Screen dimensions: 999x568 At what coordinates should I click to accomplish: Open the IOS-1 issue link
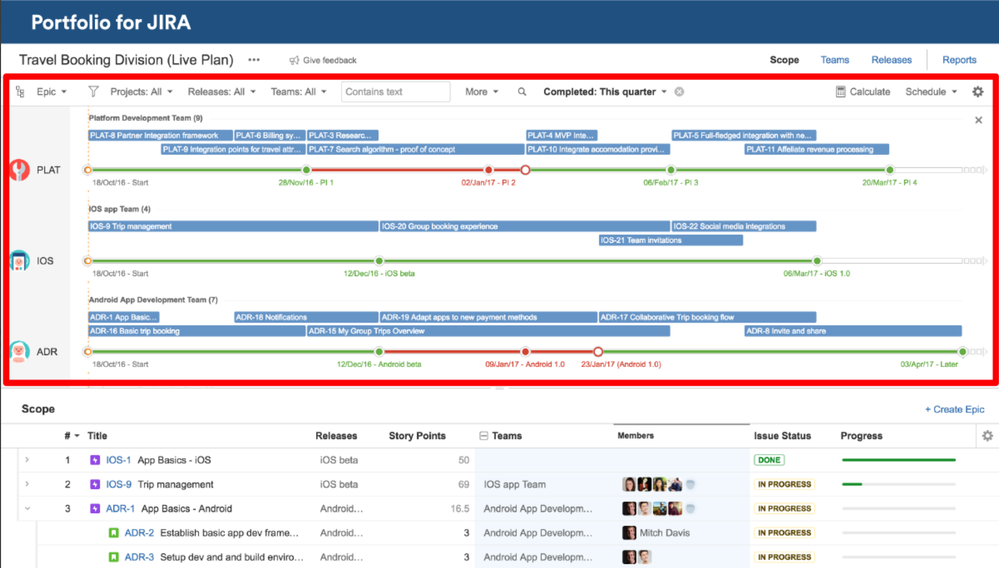click(118, 460)
